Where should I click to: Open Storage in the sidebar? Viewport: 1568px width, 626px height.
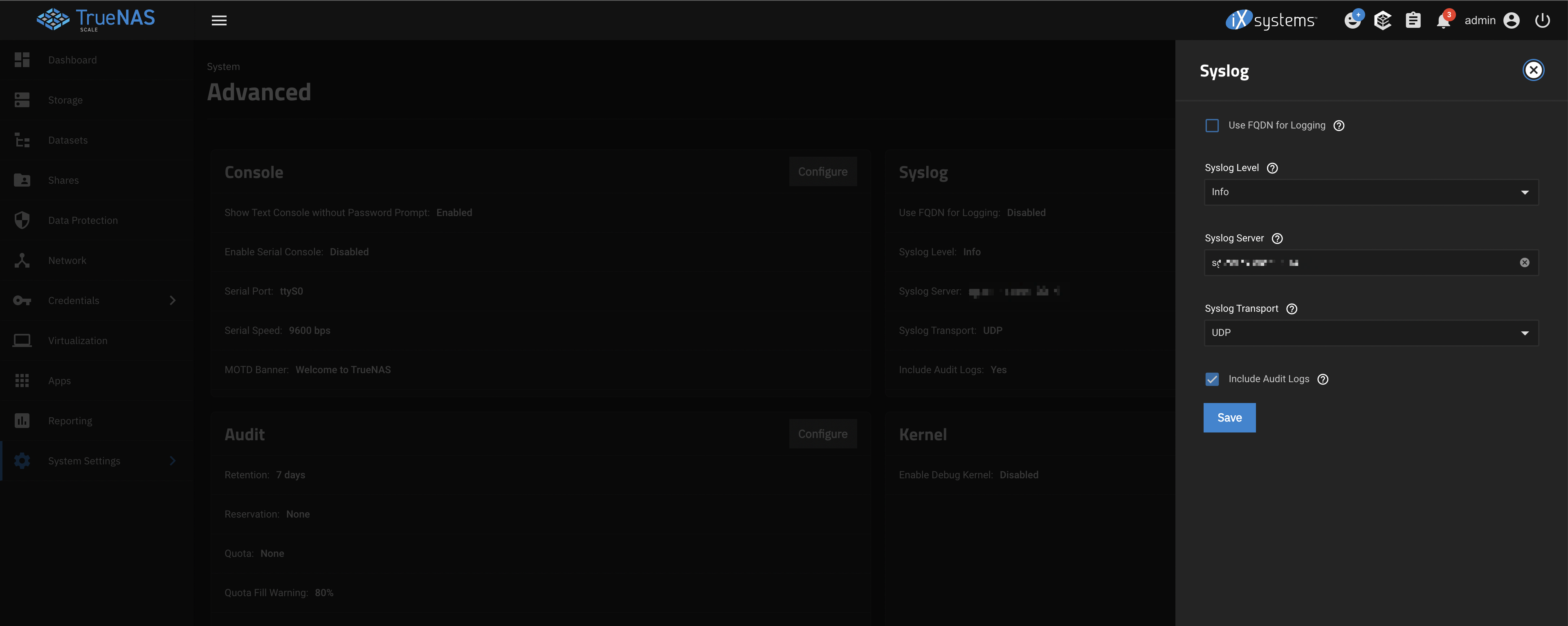tap(65, 100)
